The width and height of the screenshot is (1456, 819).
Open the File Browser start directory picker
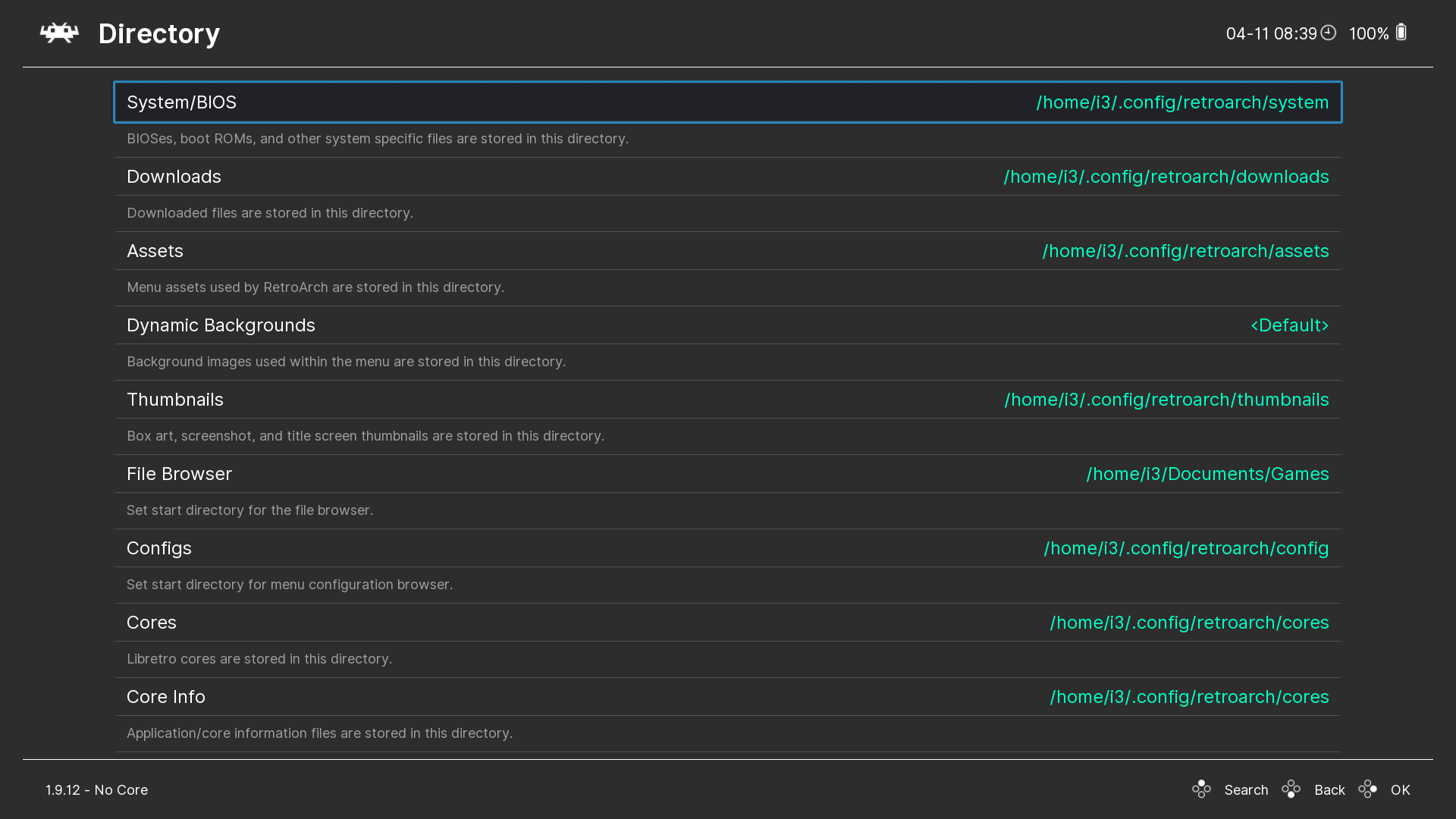[728, 474]
